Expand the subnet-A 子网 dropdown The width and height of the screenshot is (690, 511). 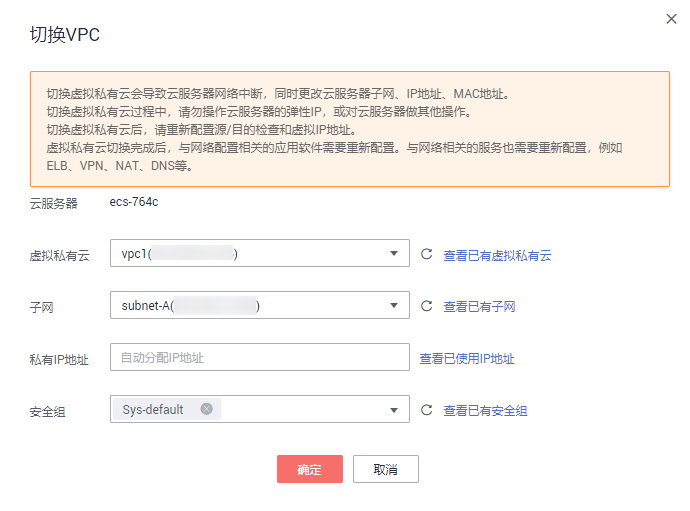[260, 305]
